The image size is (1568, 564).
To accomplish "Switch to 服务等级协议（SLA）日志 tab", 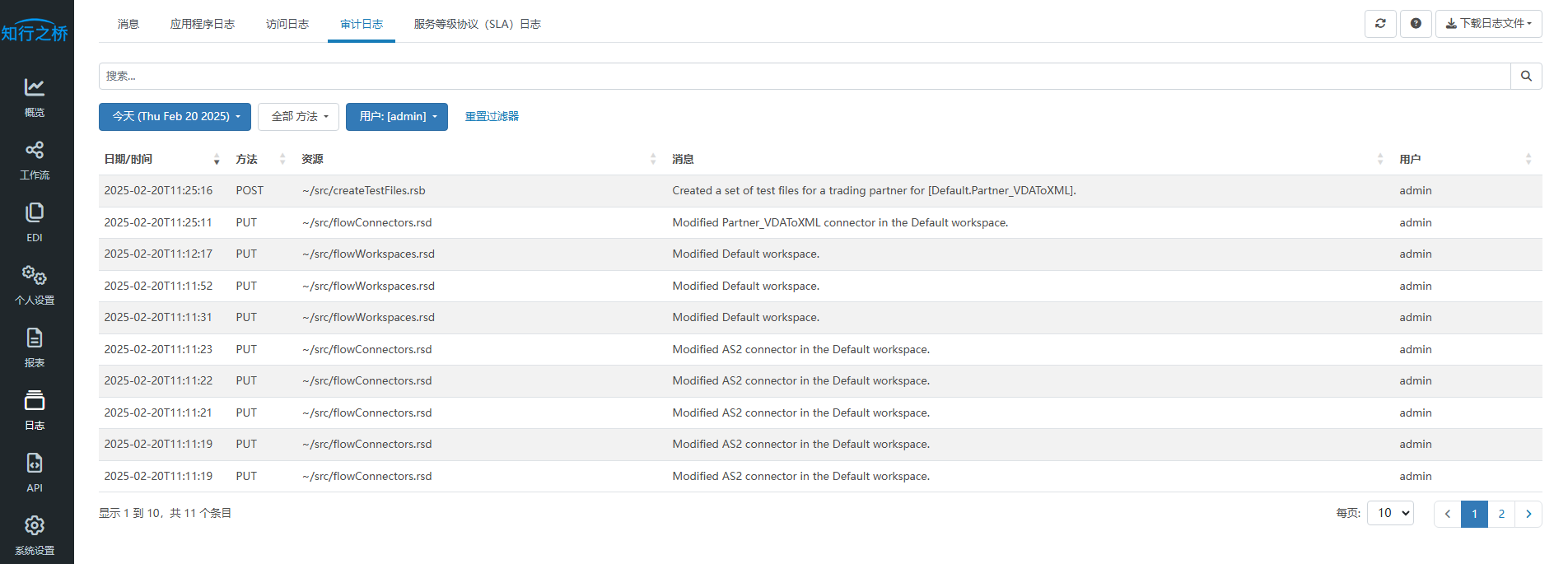I will click(478, 24).
